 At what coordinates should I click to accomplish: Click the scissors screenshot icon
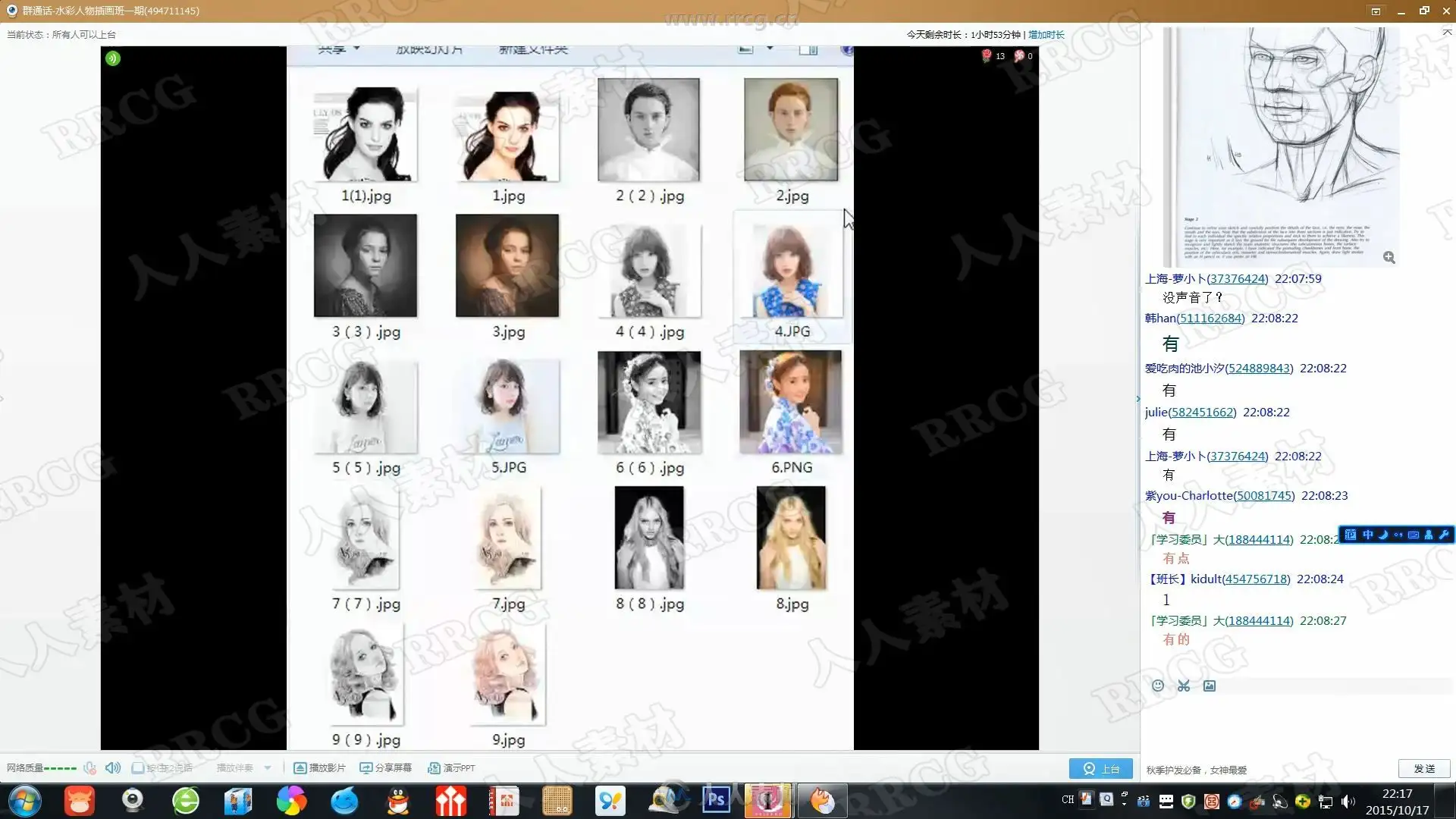click(x=1184, y=686)
